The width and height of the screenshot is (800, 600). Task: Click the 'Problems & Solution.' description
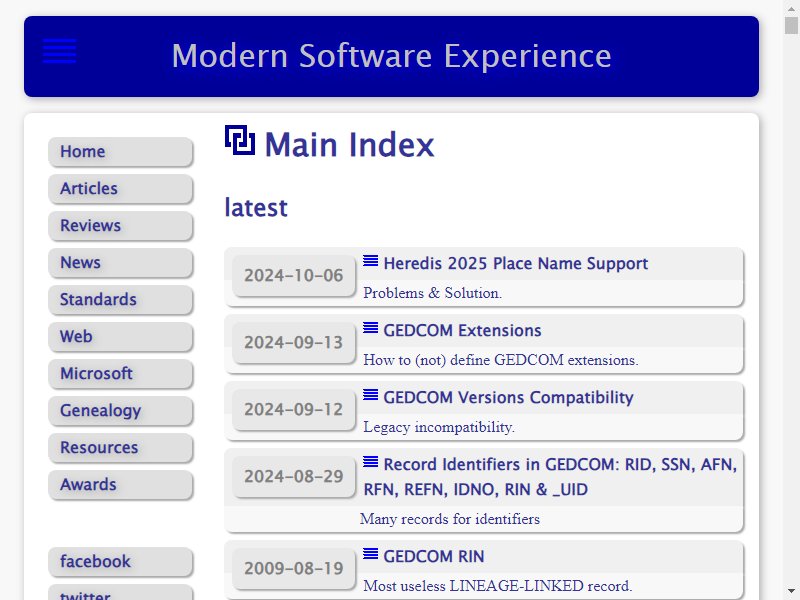(432, 293)
